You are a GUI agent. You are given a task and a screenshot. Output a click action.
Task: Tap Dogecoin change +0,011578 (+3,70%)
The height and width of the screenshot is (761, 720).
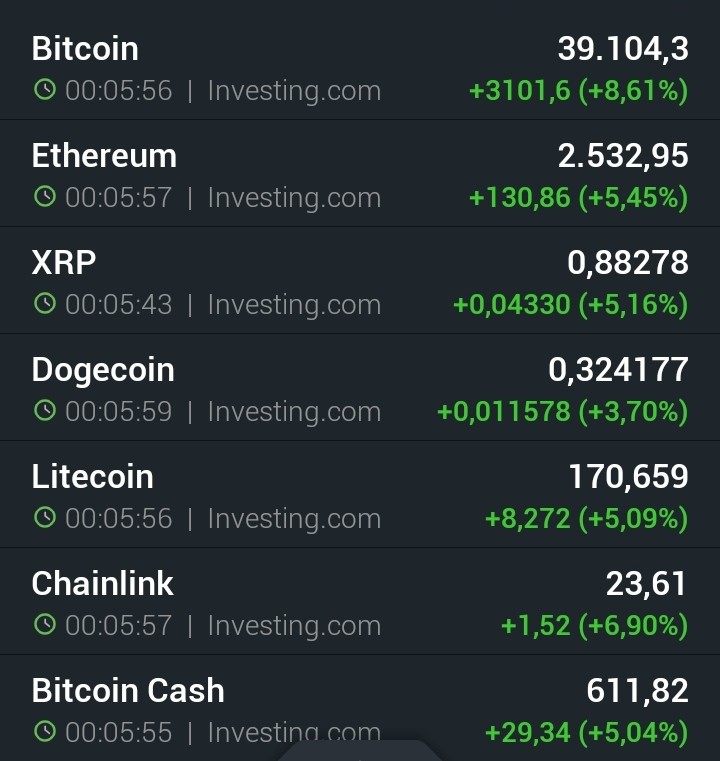pos(563,412)
